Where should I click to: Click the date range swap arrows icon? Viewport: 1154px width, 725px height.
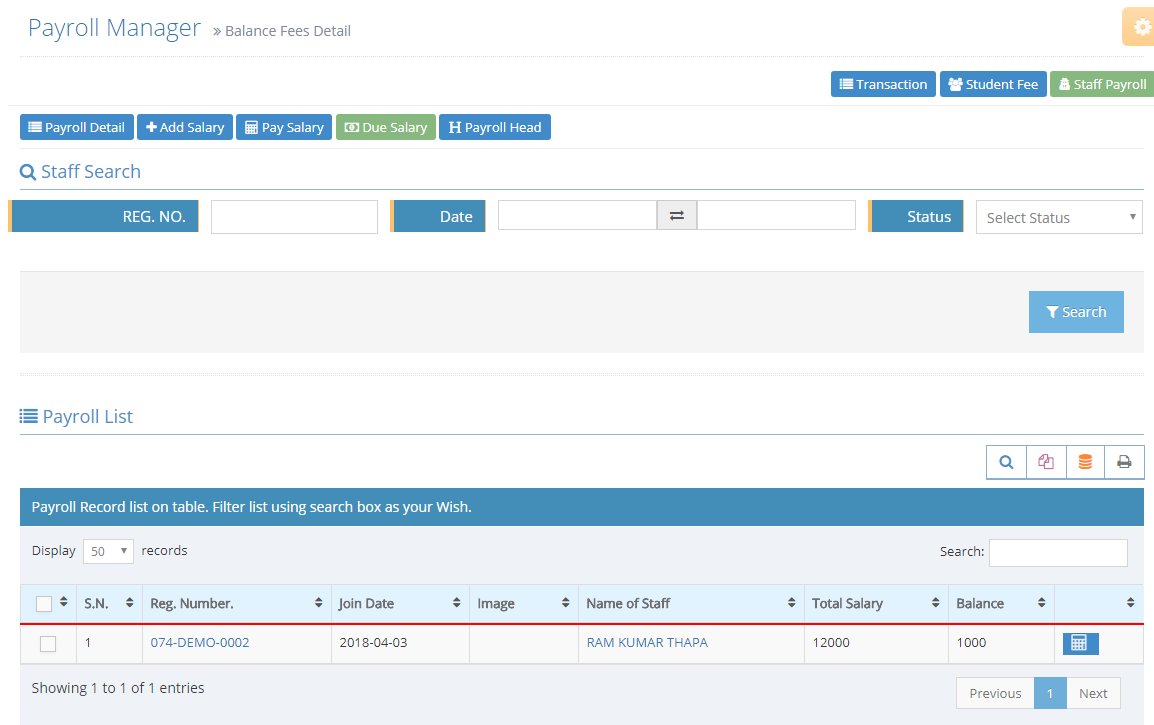676,216
